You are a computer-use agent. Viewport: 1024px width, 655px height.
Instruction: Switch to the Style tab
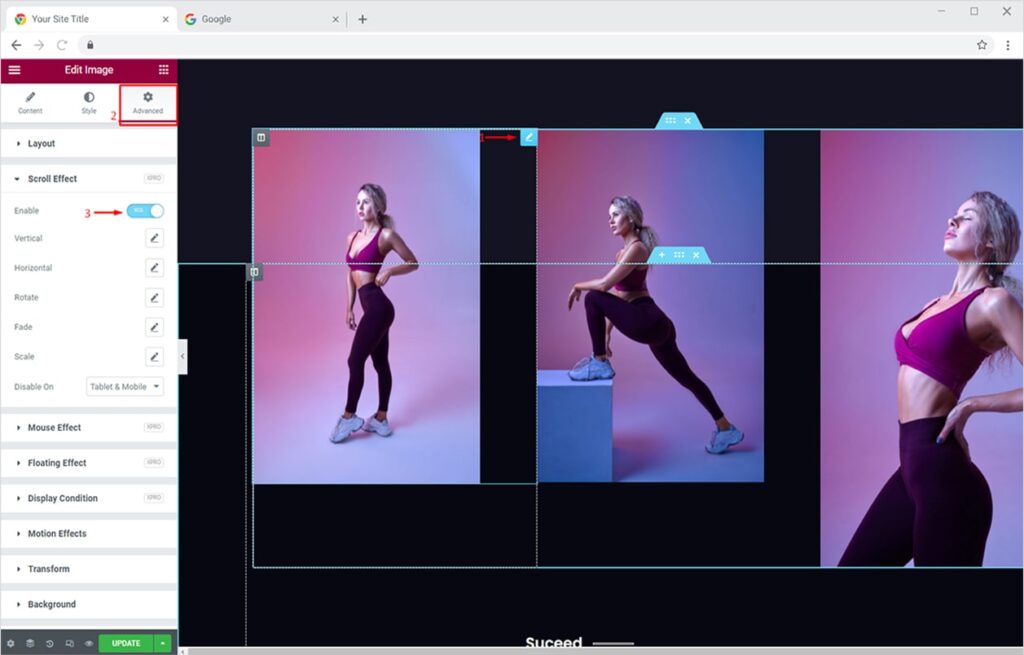click(x=89, y=103)
